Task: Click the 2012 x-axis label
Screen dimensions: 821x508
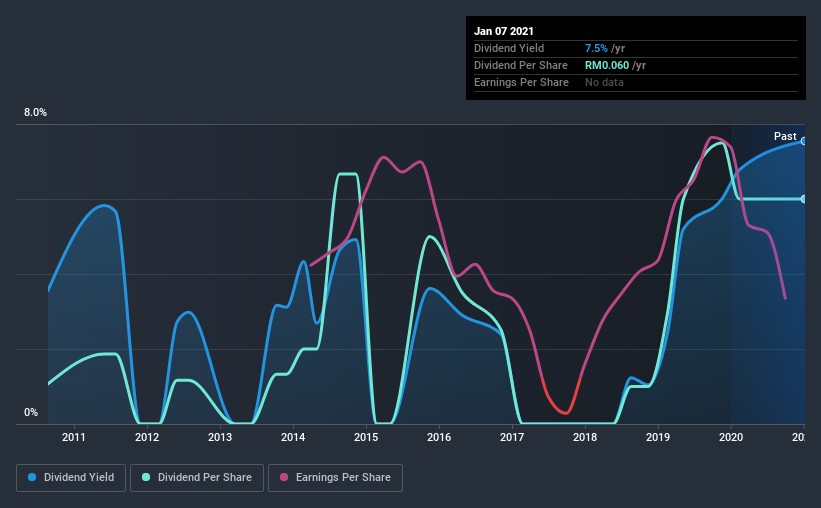Action: (147, 437)
